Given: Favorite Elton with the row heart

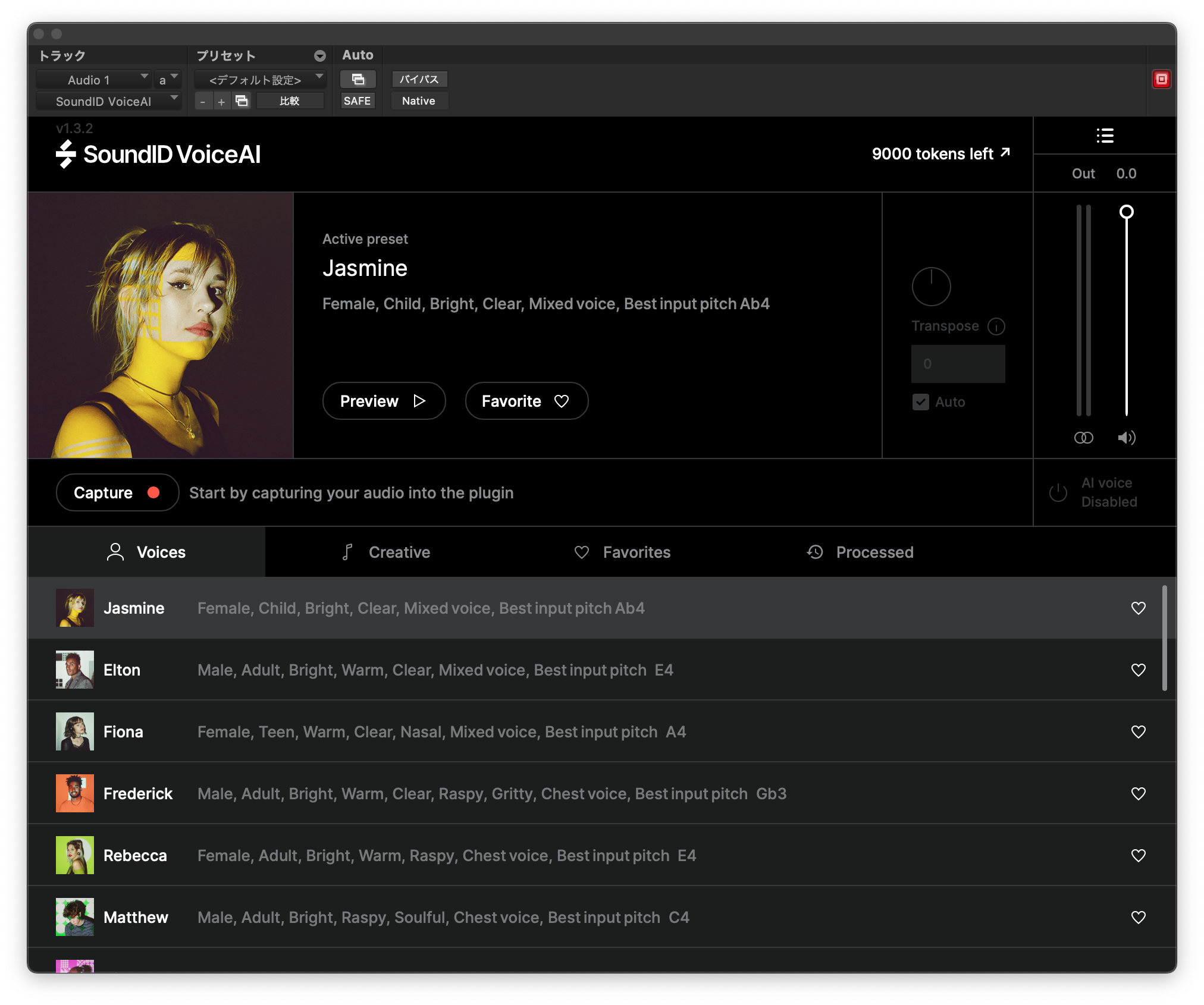Looking at the screenshot, I should click(x=1138, y=670).
